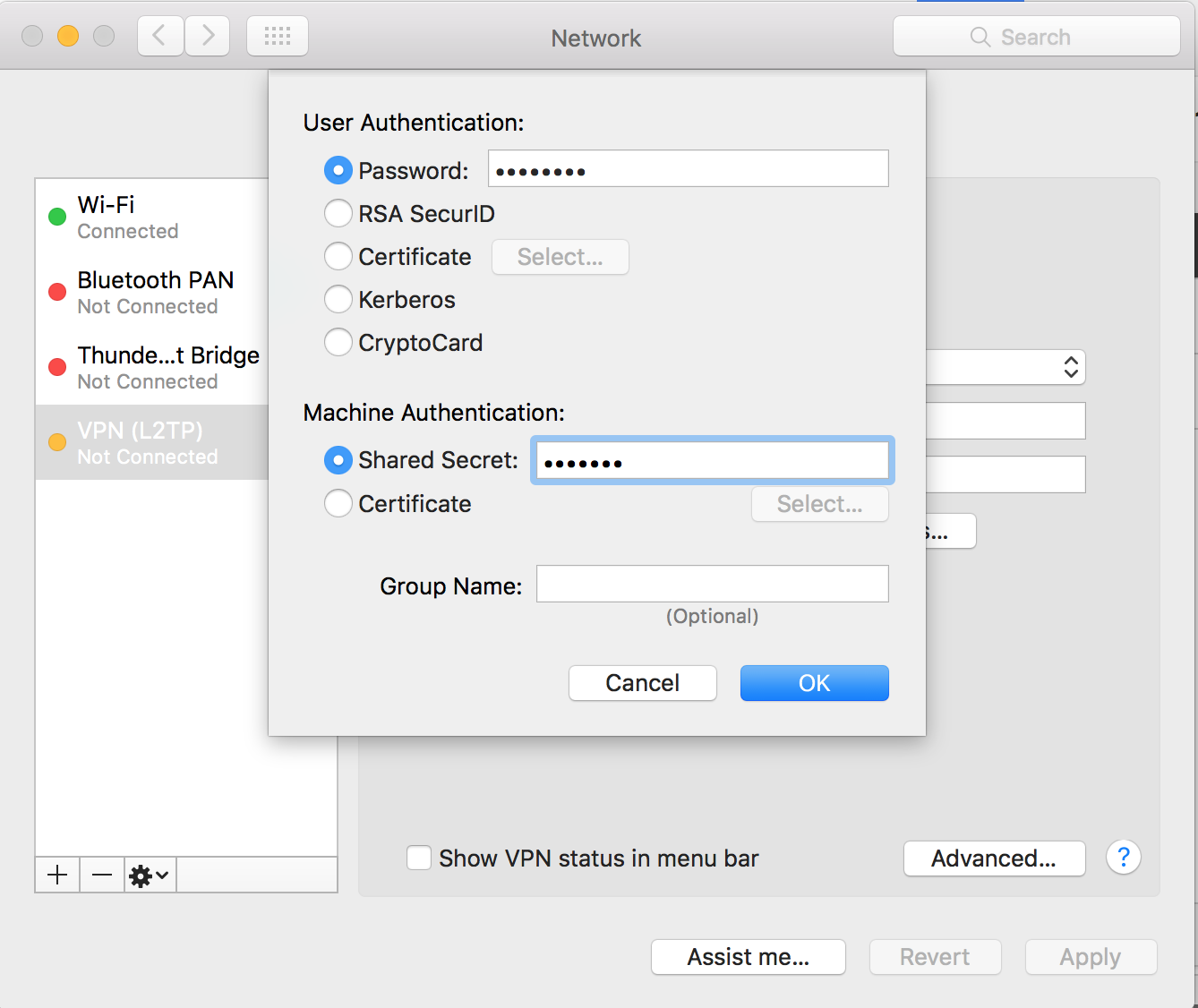The image size is (1198, 1008).
Task: Open the Show All preferences grid
Action: (x=278, y=36)
